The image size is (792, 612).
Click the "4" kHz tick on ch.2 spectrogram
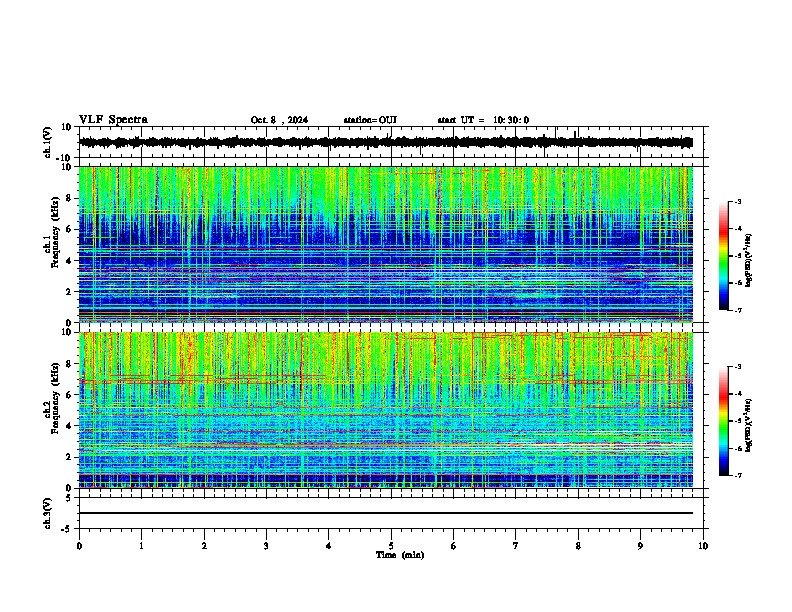tap(69, 426)
